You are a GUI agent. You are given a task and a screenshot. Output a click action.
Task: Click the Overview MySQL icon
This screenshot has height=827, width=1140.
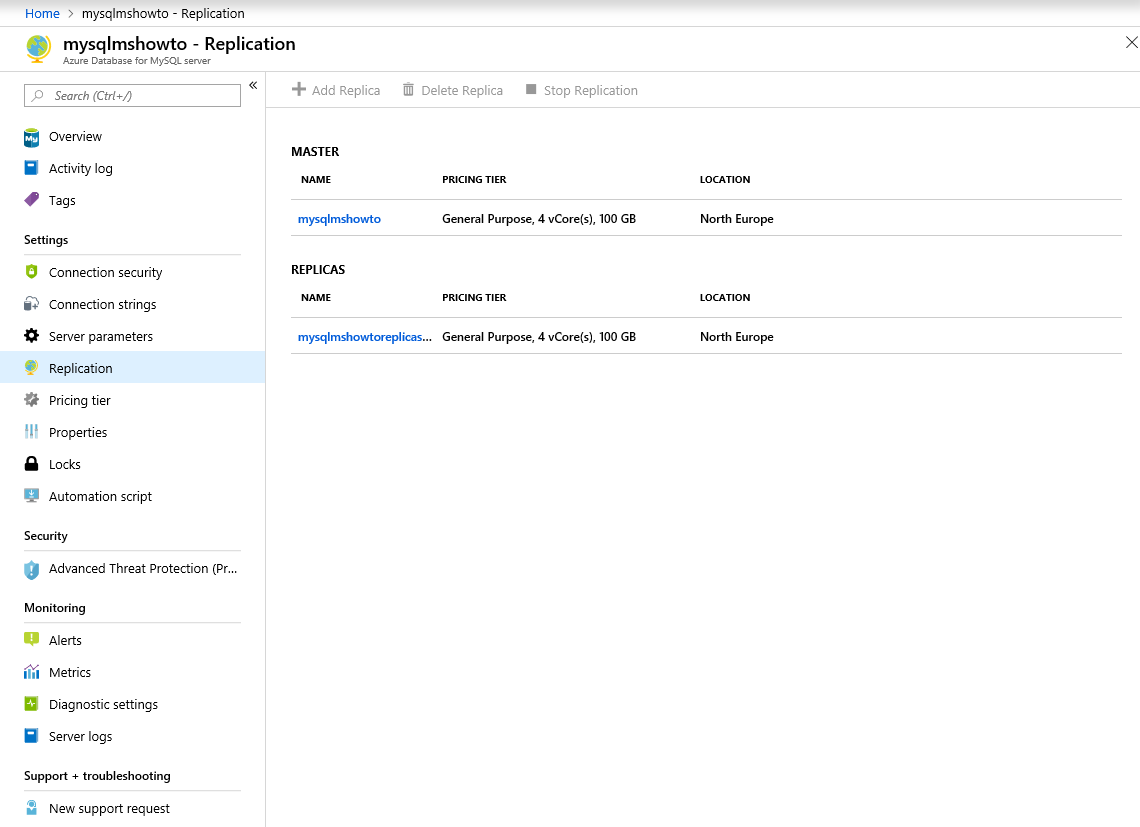coord(31,137)
